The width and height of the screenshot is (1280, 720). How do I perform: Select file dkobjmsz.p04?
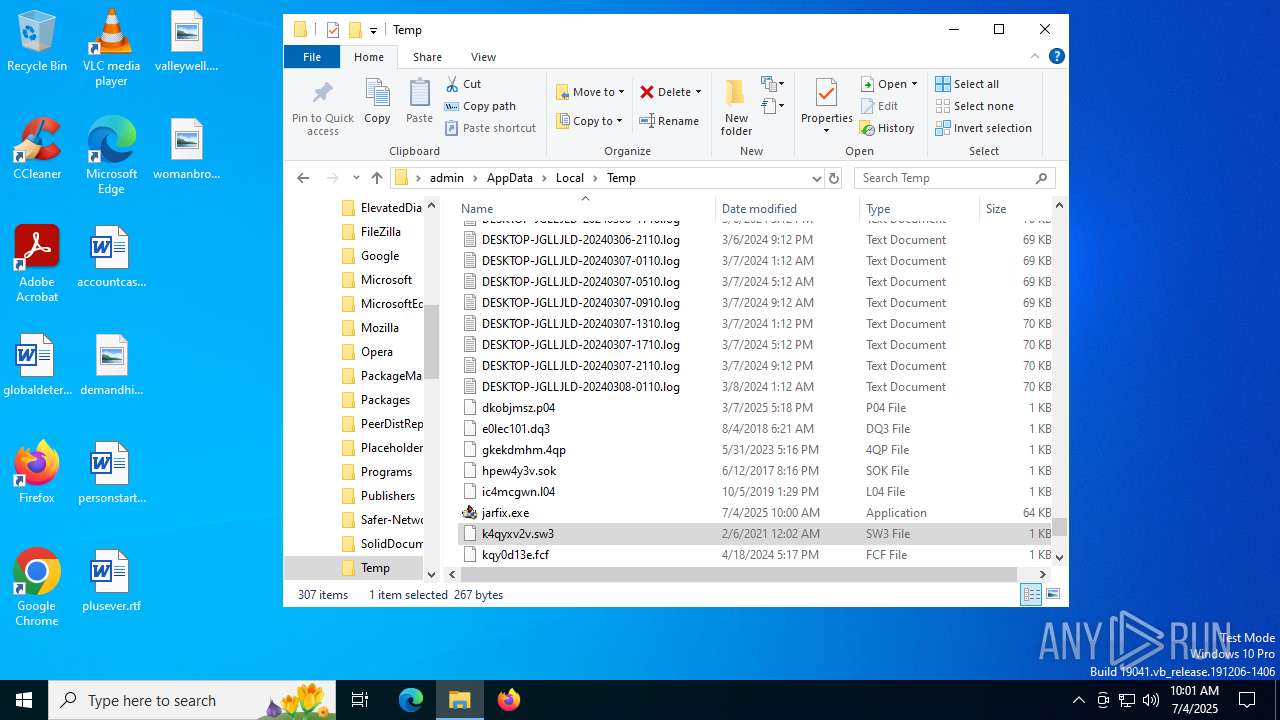[x=518, y=408]
